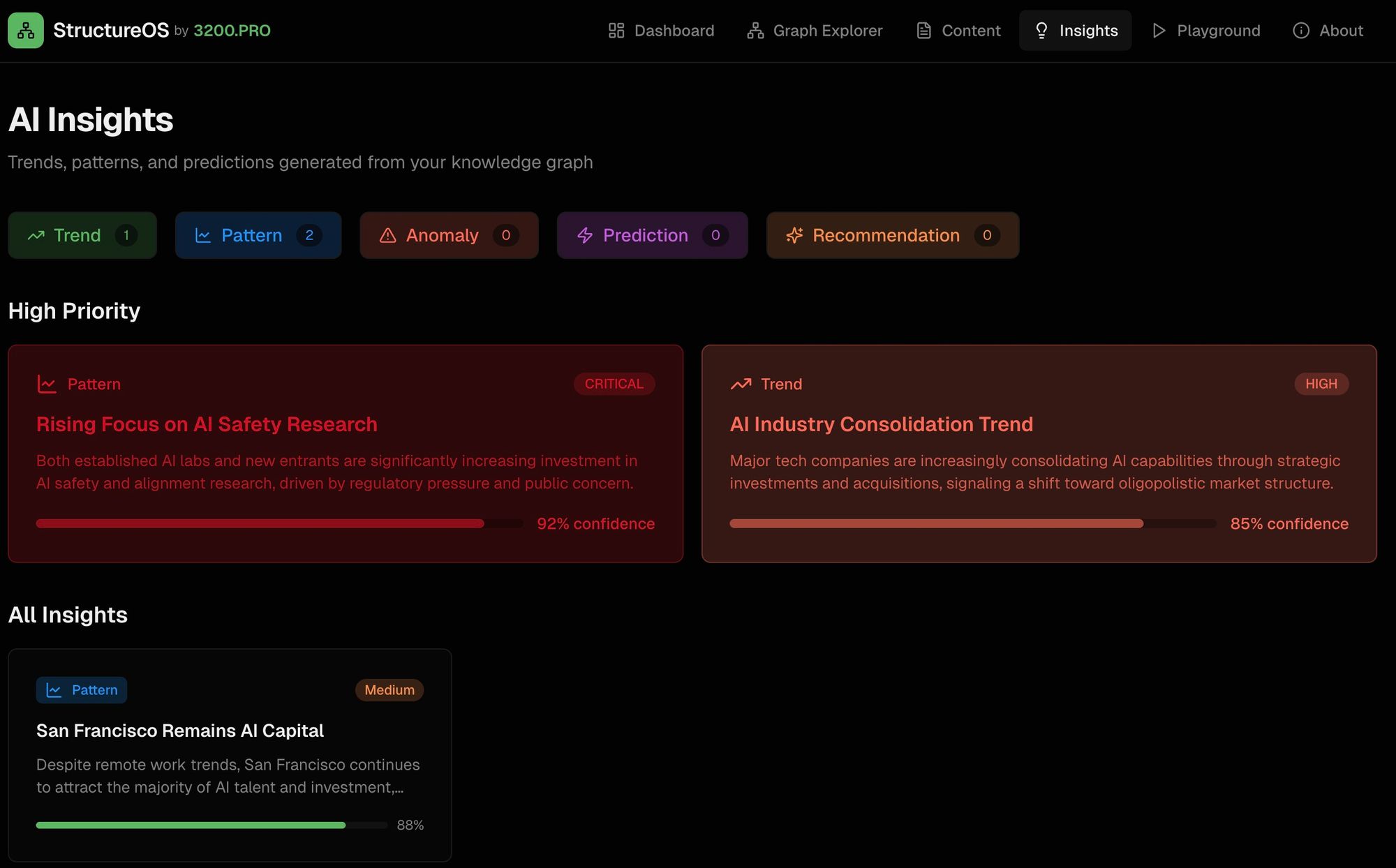The image size is (1396, 868).
Task: Open AI Industry Consolidation Trend title
Action: (x=881, y=424)
